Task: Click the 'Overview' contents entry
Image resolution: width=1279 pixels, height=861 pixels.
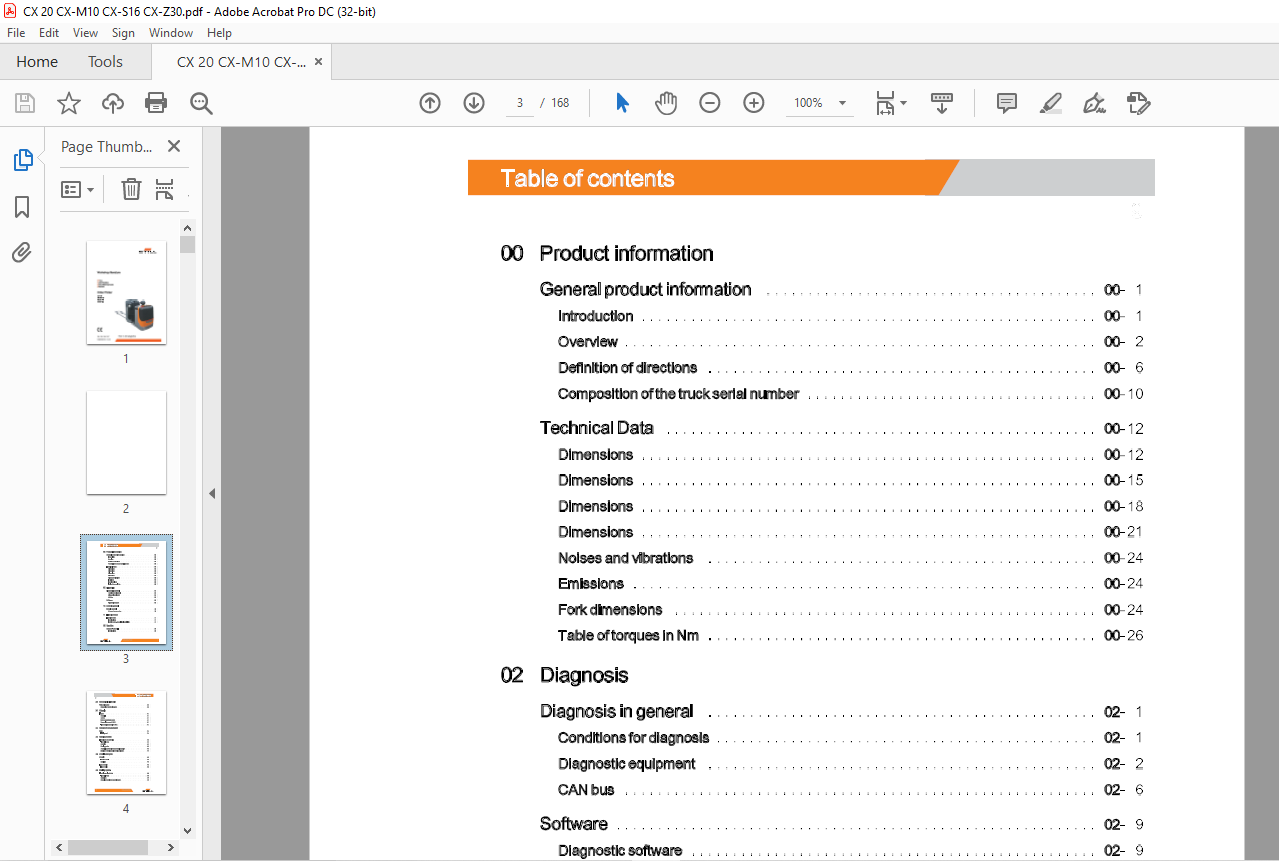Action: [x=588, y=342]
